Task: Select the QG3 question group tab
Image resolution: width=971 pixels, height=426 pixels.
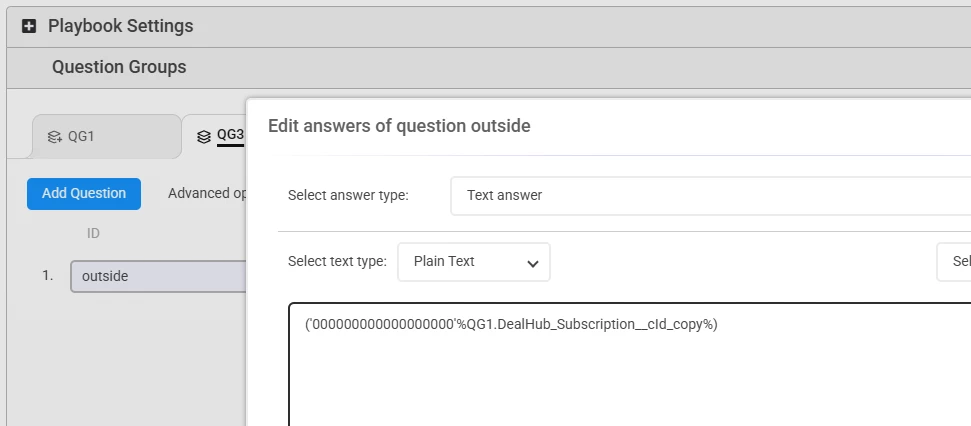Action: point(230,135)
